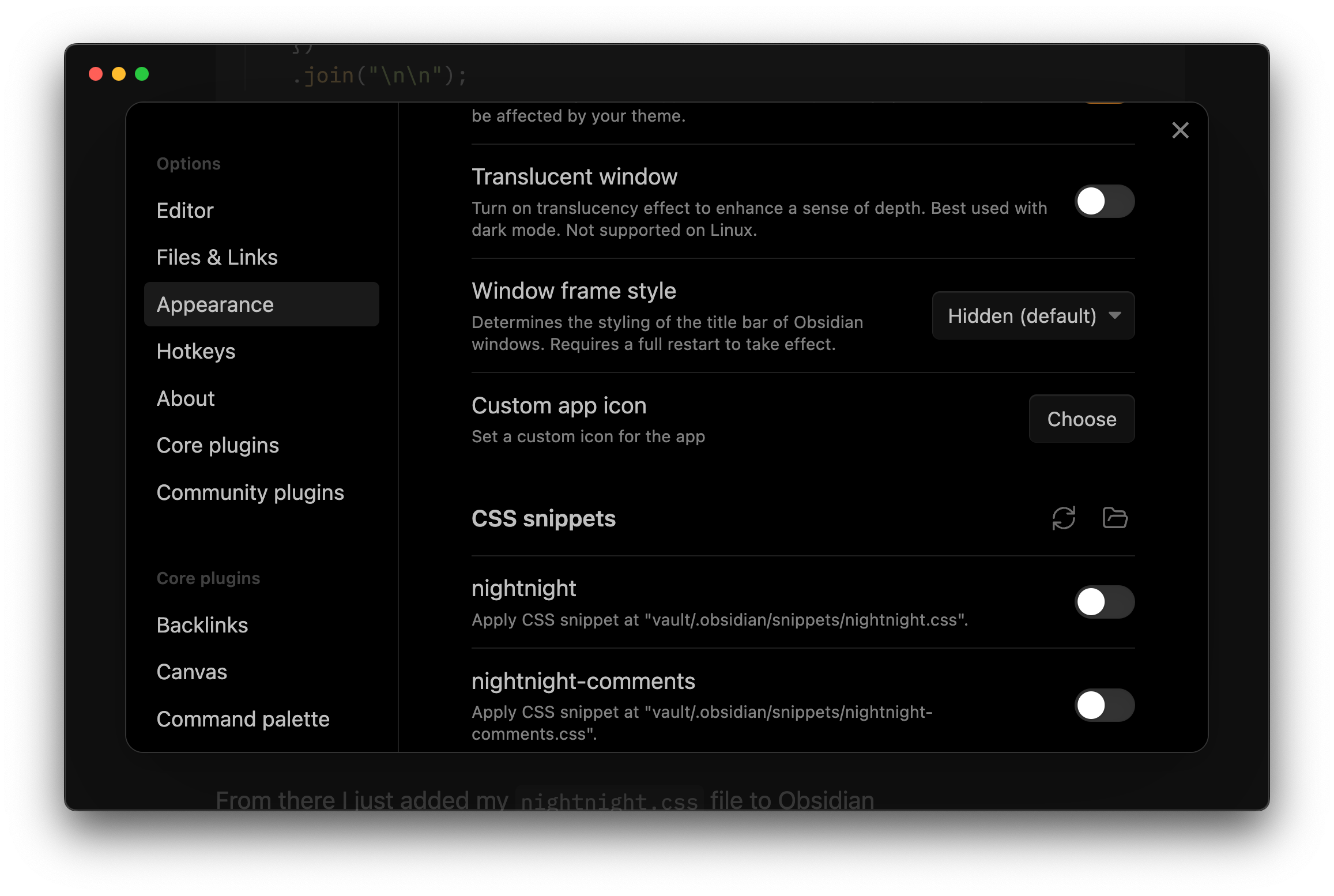Open the Canvas plugin settings

pyautogui.click(x=262, y=672)
